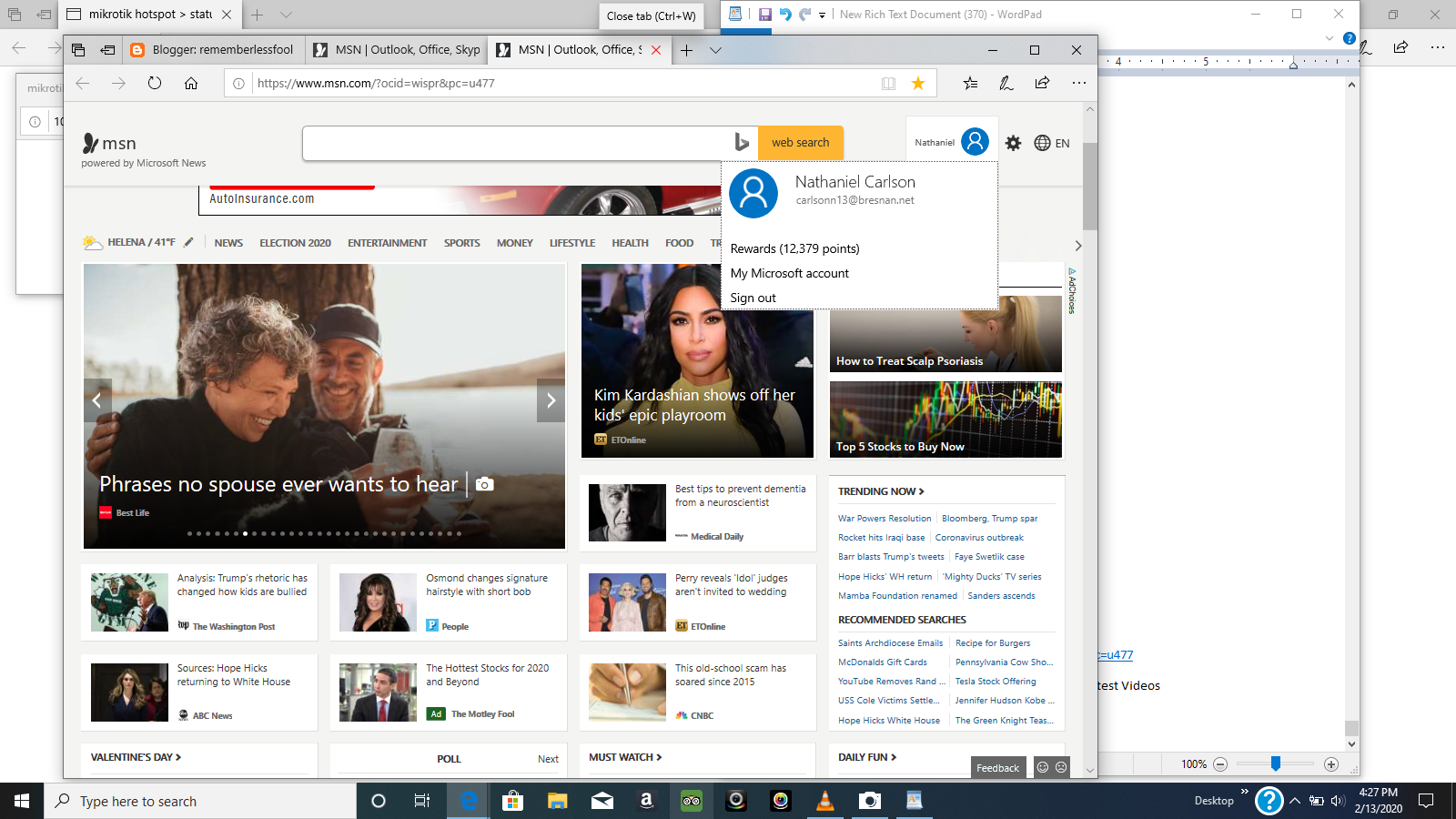Image resolution: width=1456 pixels, height=819 pixels.
Task: Advance to the next carousel slide
Action: pos(551,400)
